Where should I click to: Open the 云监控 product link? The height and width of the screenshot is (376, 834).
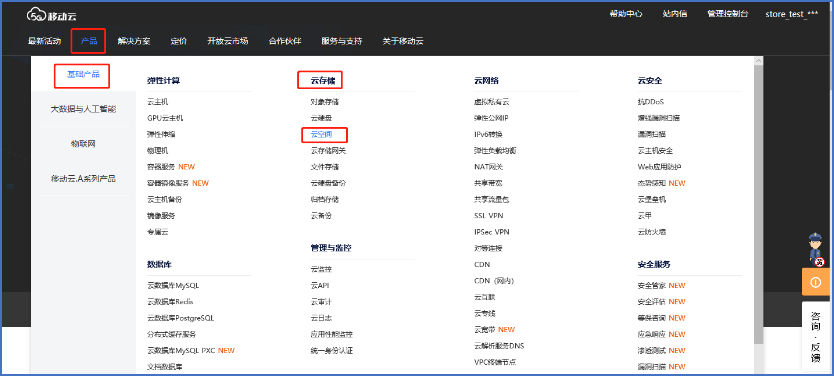coord(321,269)
